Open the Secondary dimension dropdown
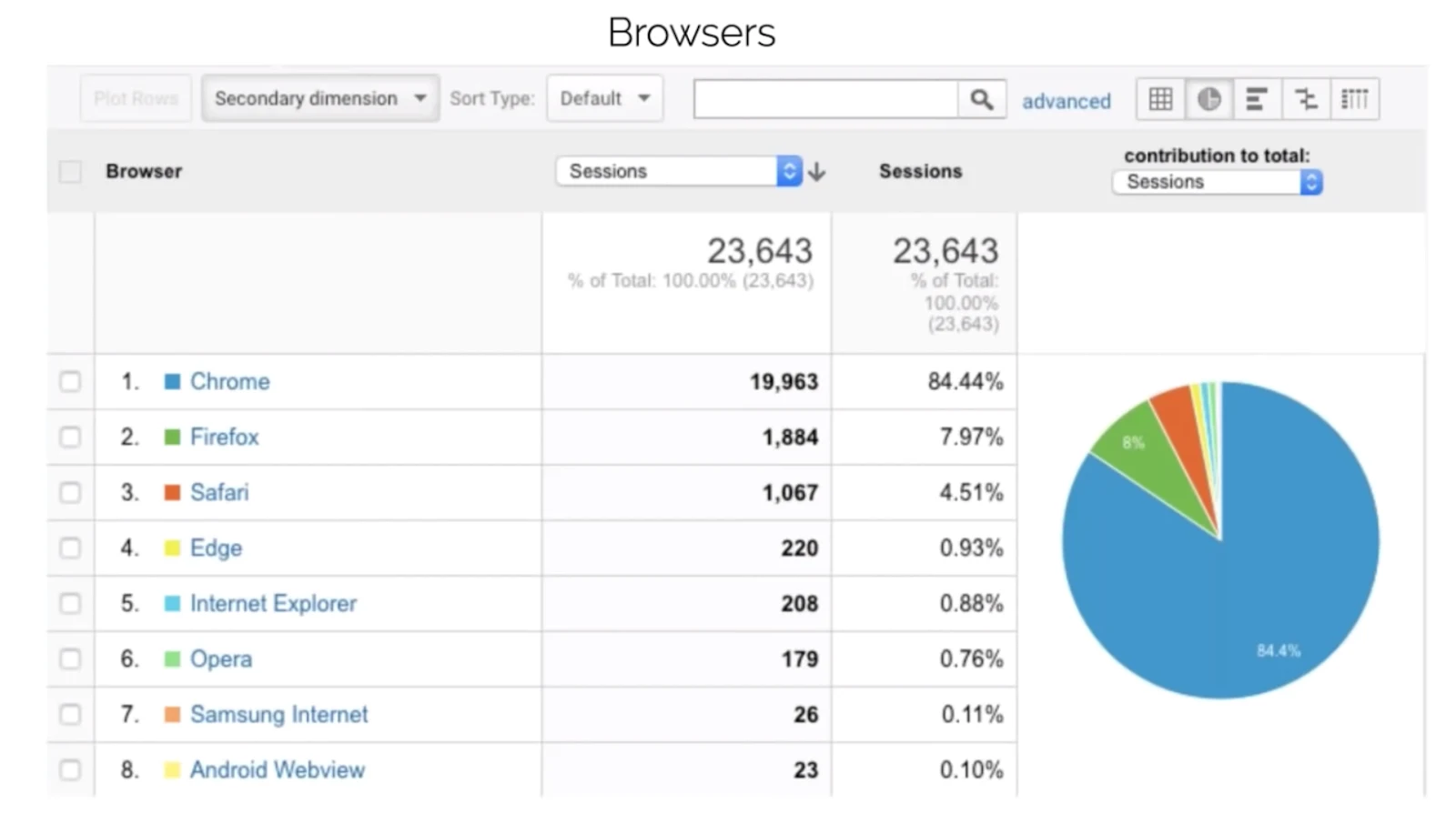The width and height of the screenshot is (1456, 814). [x=320, y=98]
